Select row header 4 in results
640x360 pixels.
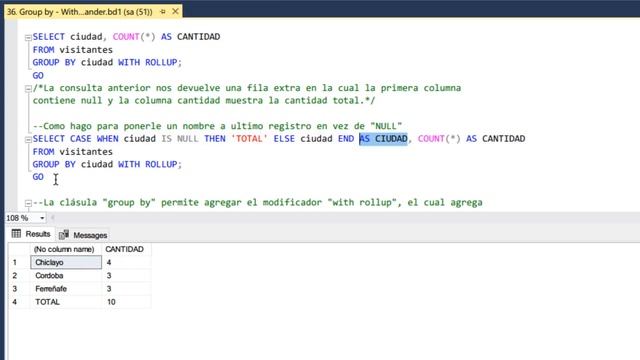pos(19,302)
